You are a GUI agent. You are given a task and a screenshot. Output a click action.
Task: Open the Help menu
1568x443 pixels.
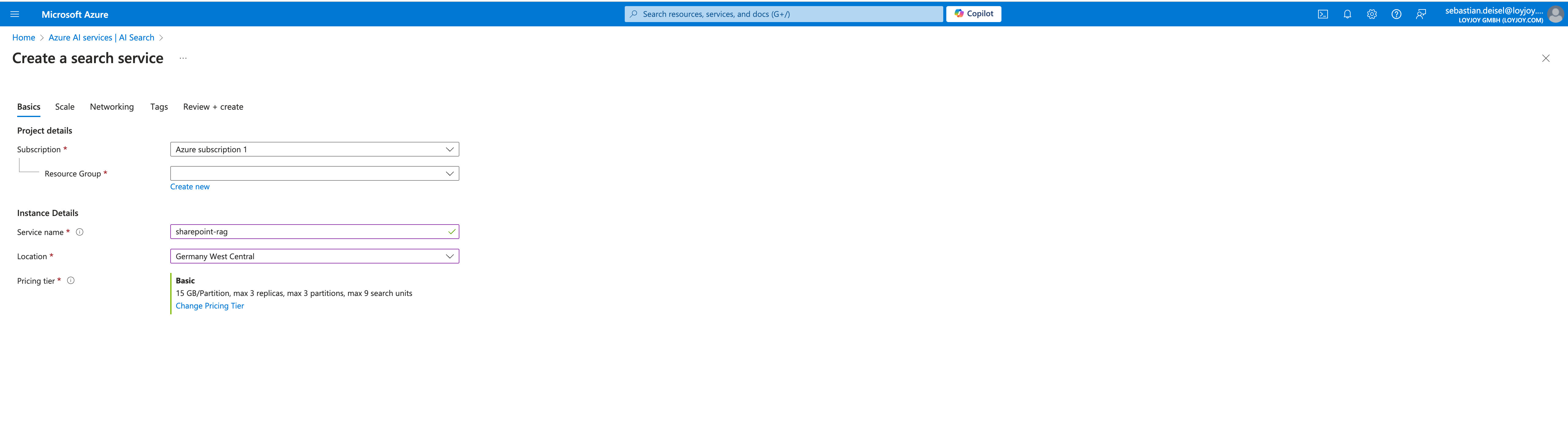(x=1396, y=13)
